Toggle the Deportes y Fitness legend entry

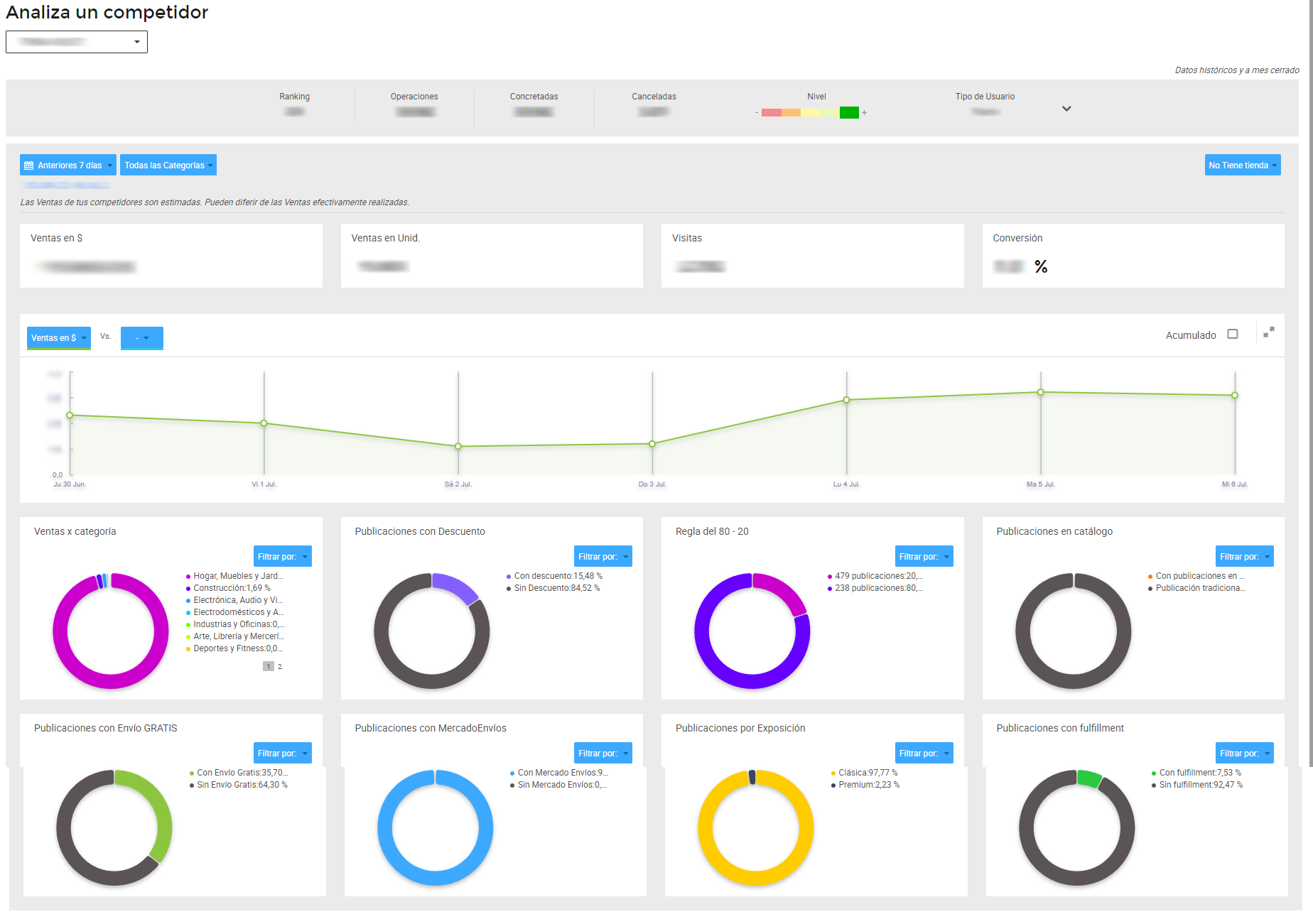(234, 648)
